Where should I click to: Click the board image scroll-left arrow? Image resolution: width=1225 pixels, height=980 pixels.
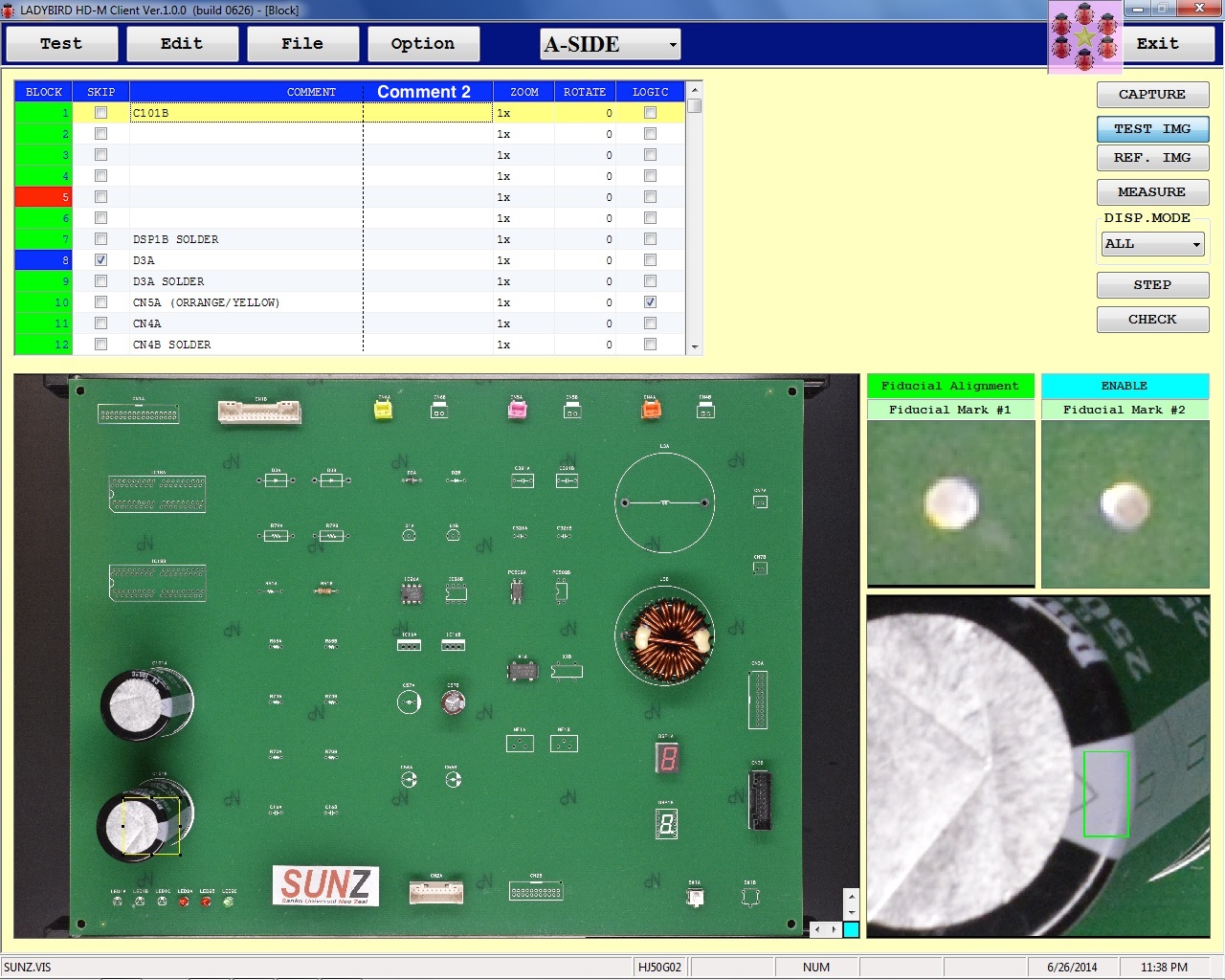(x=816, y=929)
